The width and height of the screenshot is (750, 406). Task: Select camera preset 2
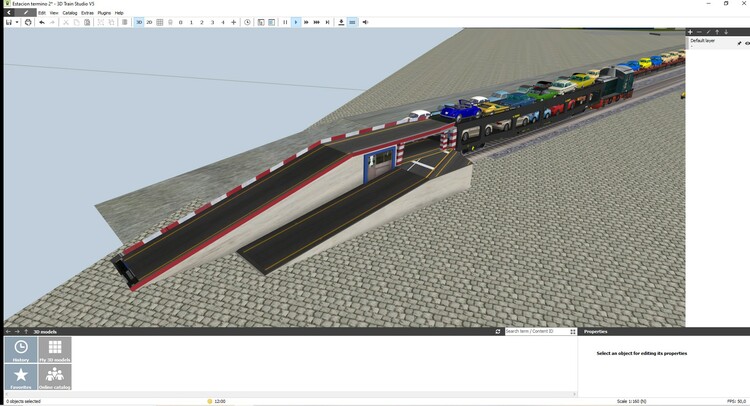tap(202, 22)
